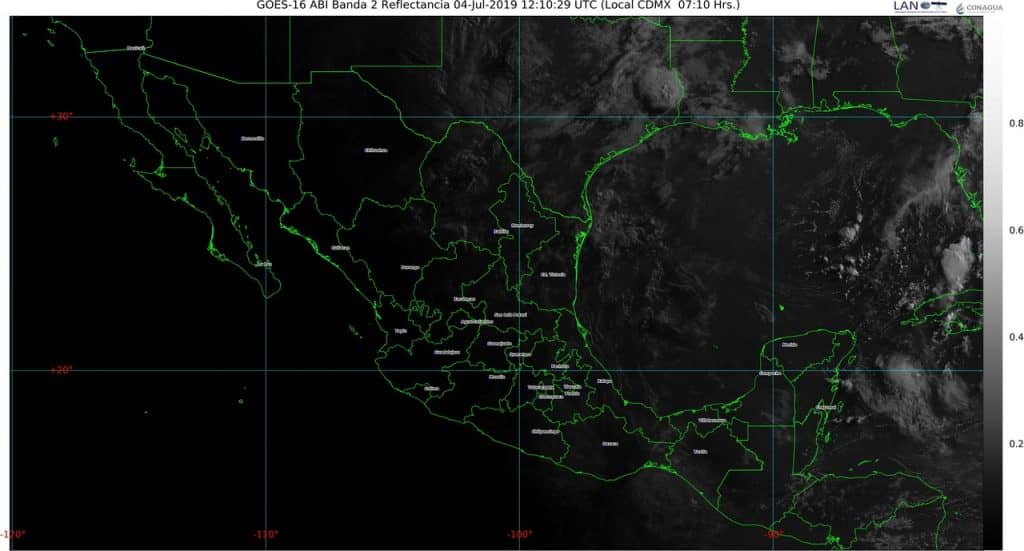Click the Chetumal city label
1024x551 pixels.
[x=826, y=407]
